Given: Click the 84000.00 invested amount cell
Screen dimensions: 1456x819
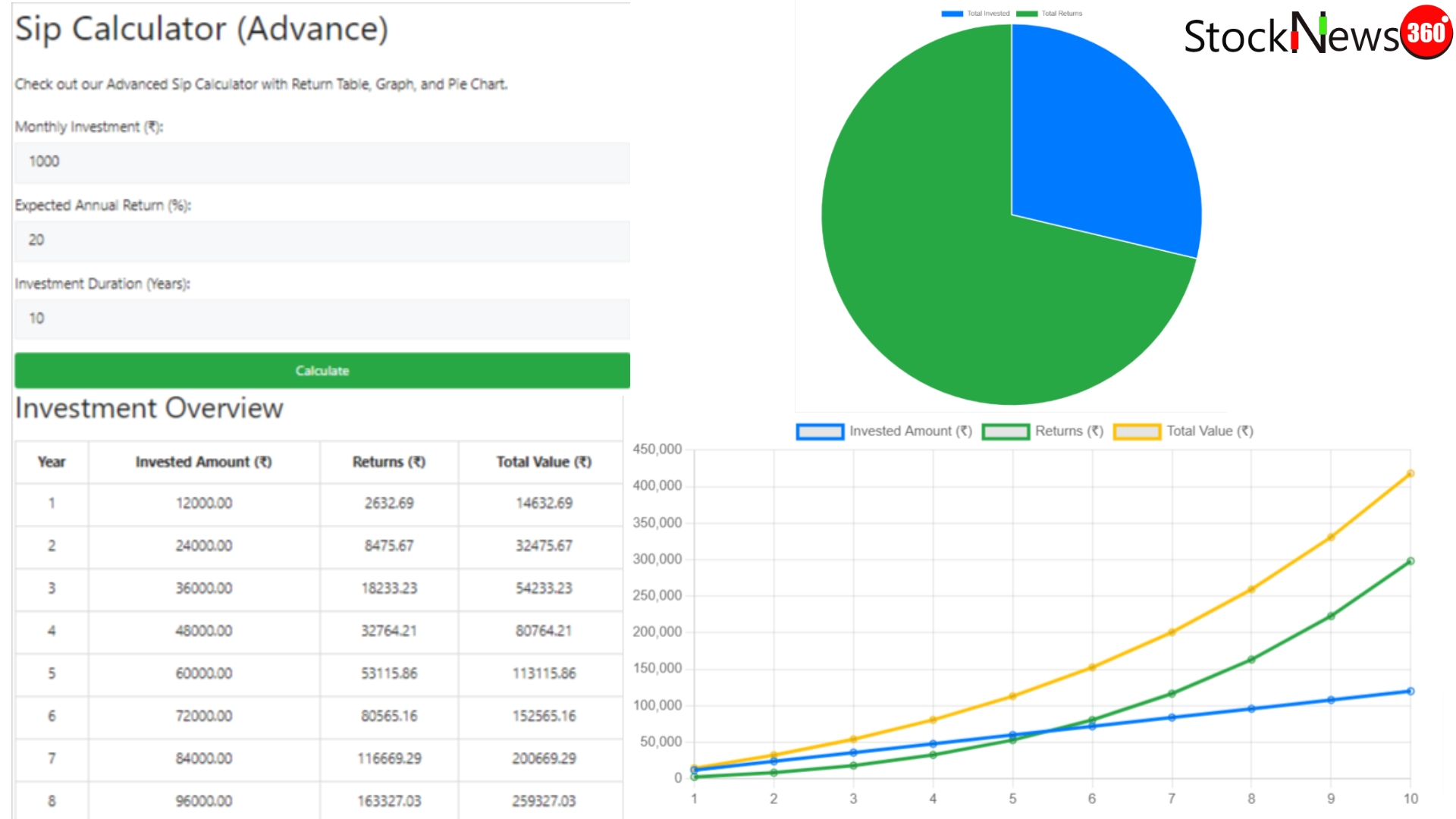Looking at the screenshot, I should pyautogui.click(x=204, y=758).
